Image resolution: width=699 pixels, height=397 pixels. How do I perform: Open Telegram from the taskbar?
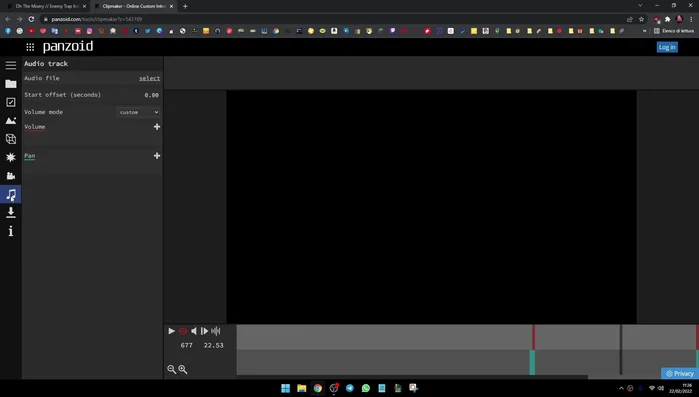pos(350,388)
